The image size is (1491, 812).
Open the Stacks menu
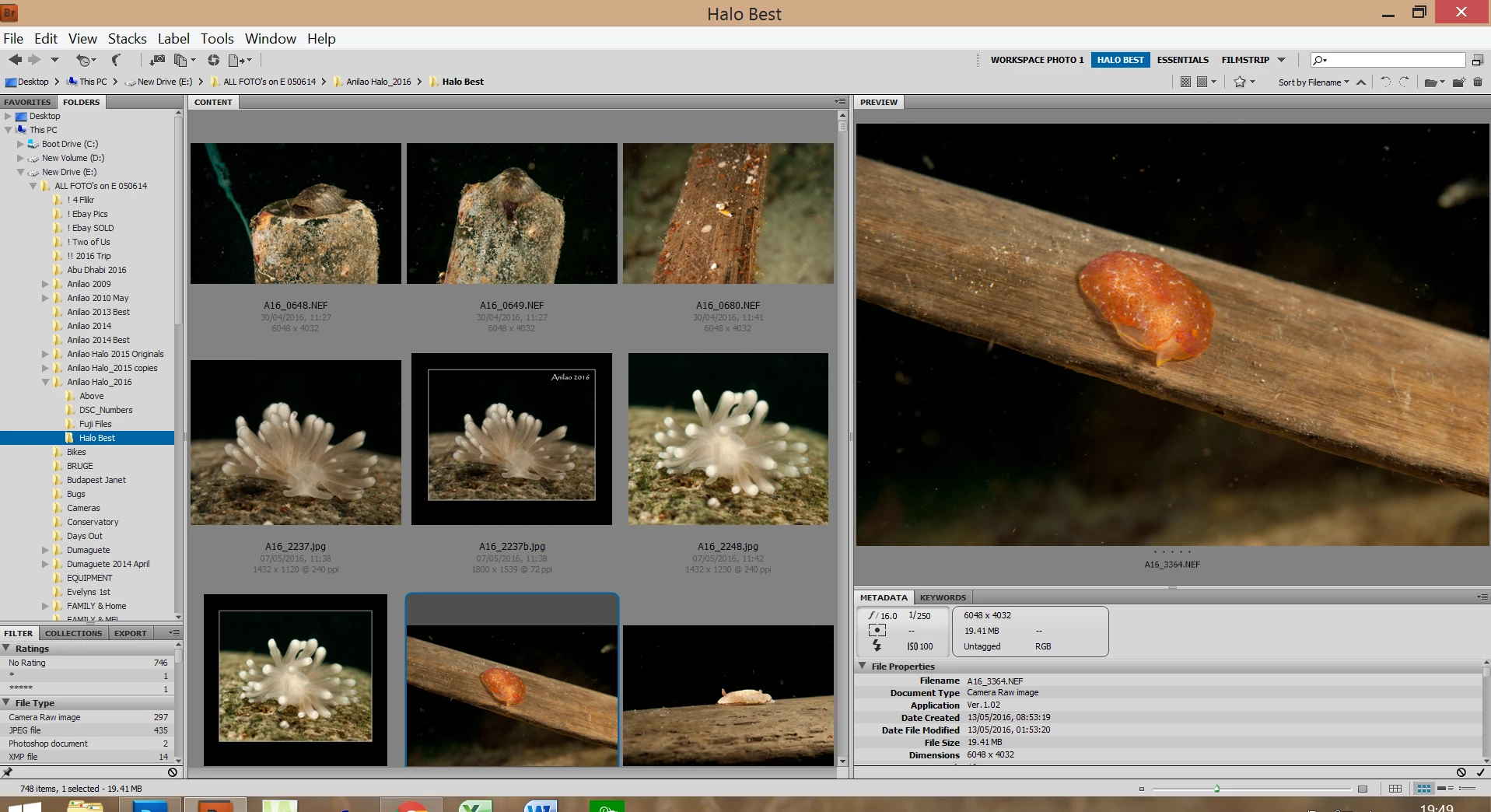pyautogui.click(x=127, y=39)
